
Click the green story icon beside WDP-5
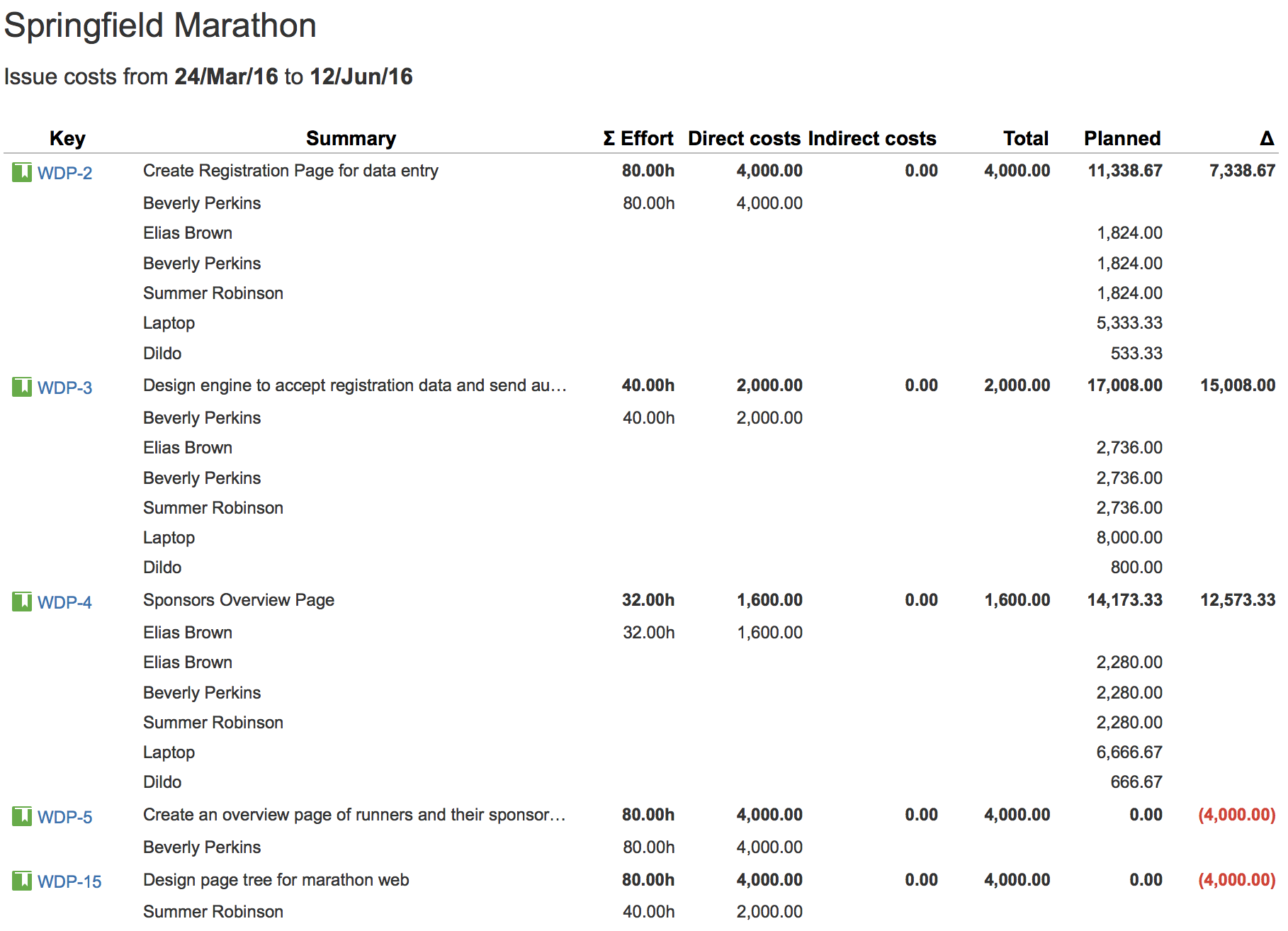[x=22, y=816]
